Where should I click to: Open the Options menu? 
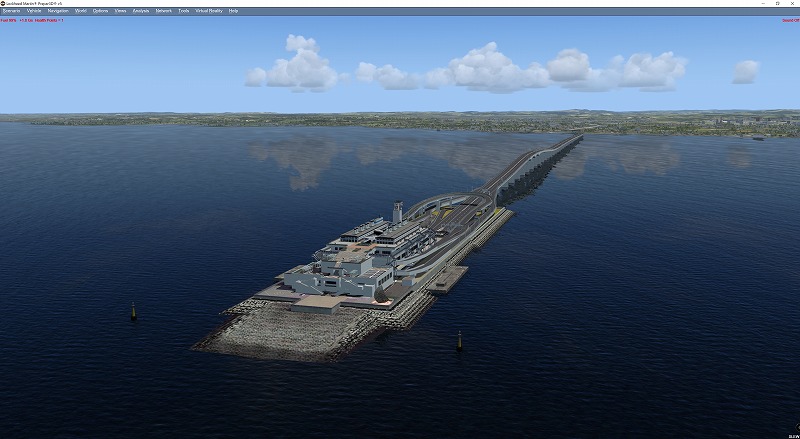[x=101, y=10]
